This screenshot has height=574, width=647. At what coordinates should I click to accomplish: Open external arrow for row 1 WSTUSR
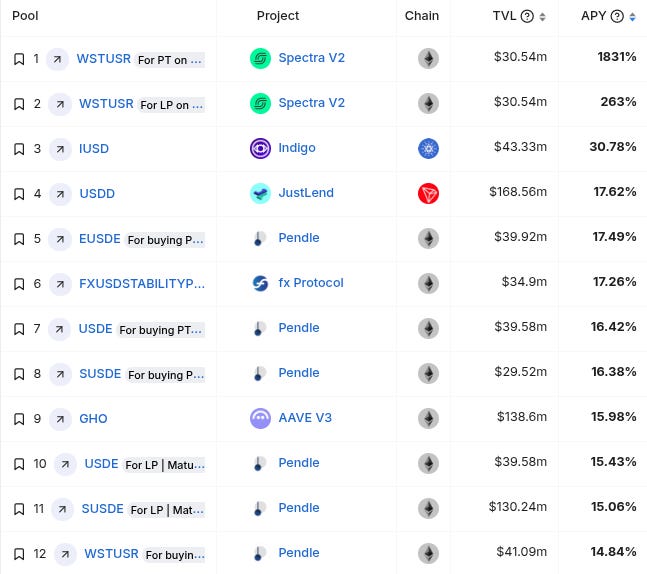click(57, 59)
